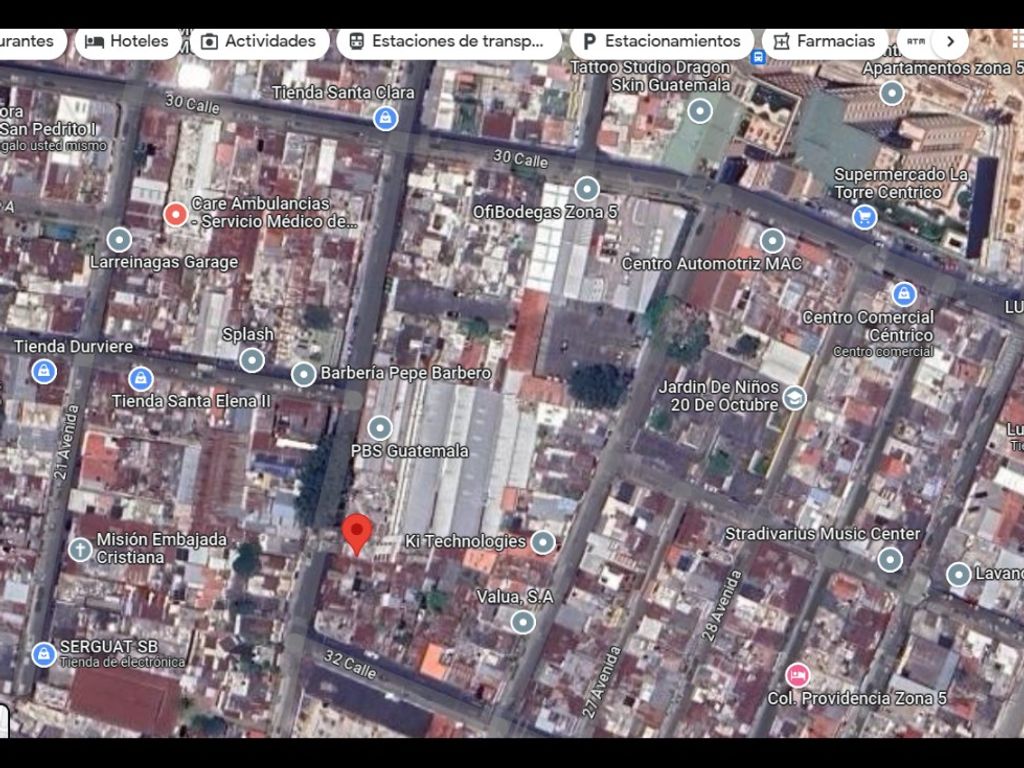Select the "SERGUAT SB" label text
The height and width of the screenshot is (768, 1024).
point(108,647)
